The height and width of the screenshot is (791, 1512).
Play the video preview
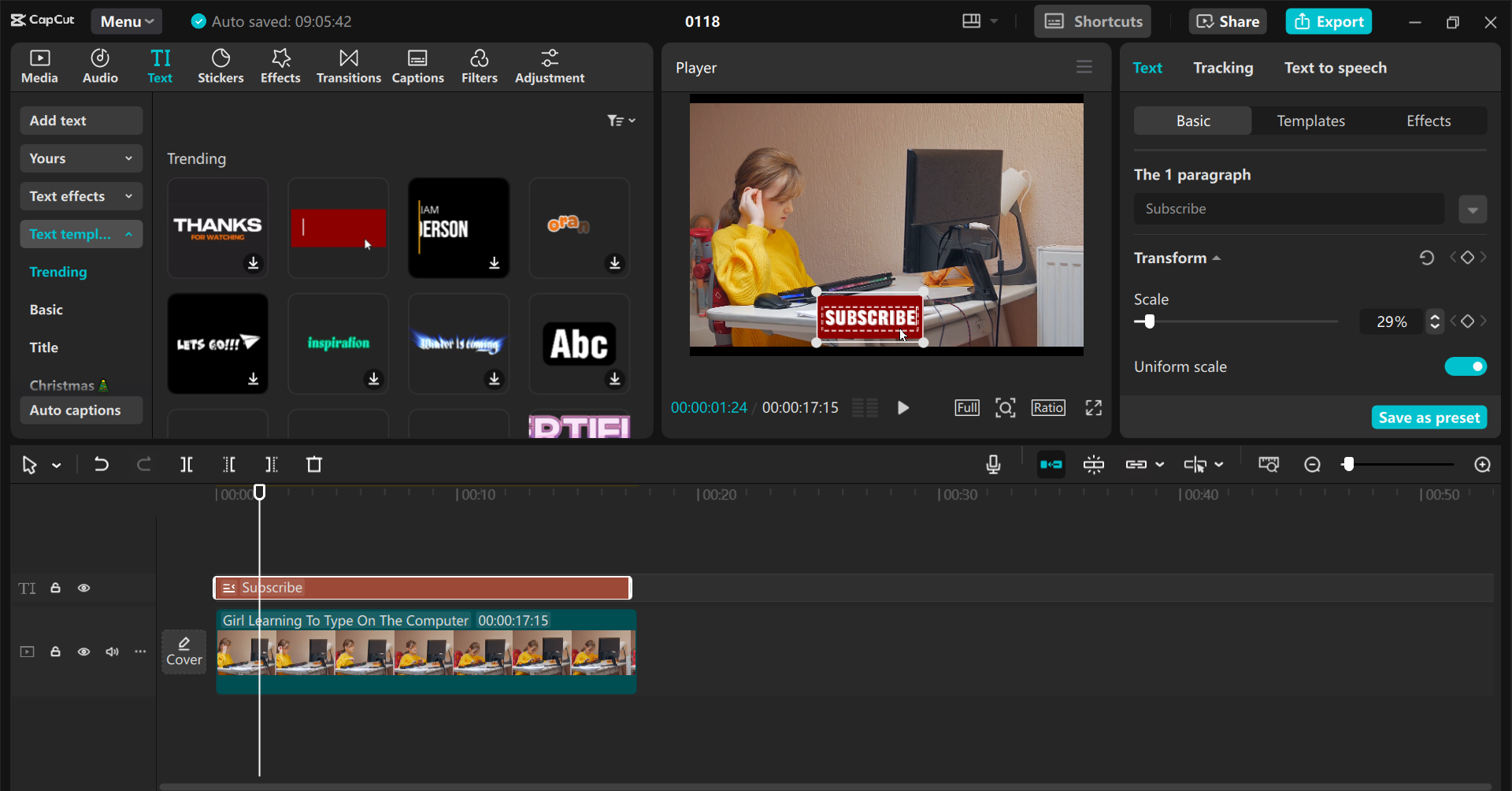[x=903, y=407]
